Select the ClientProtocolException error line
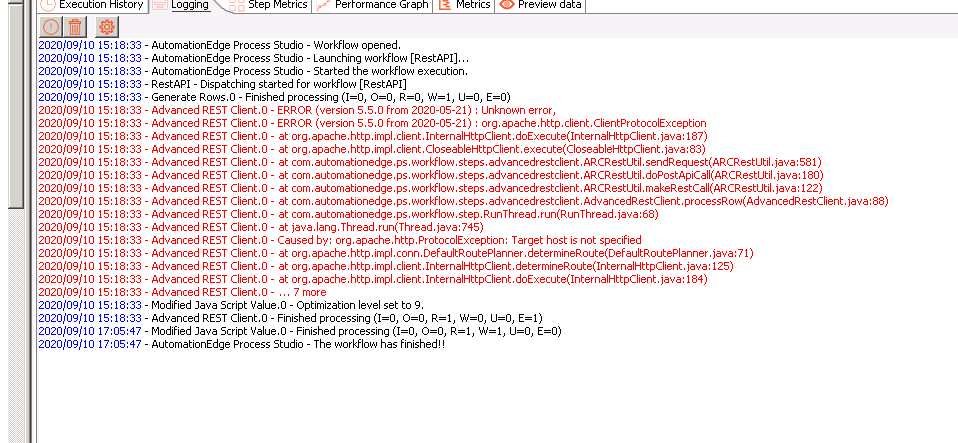 (372, 123)
